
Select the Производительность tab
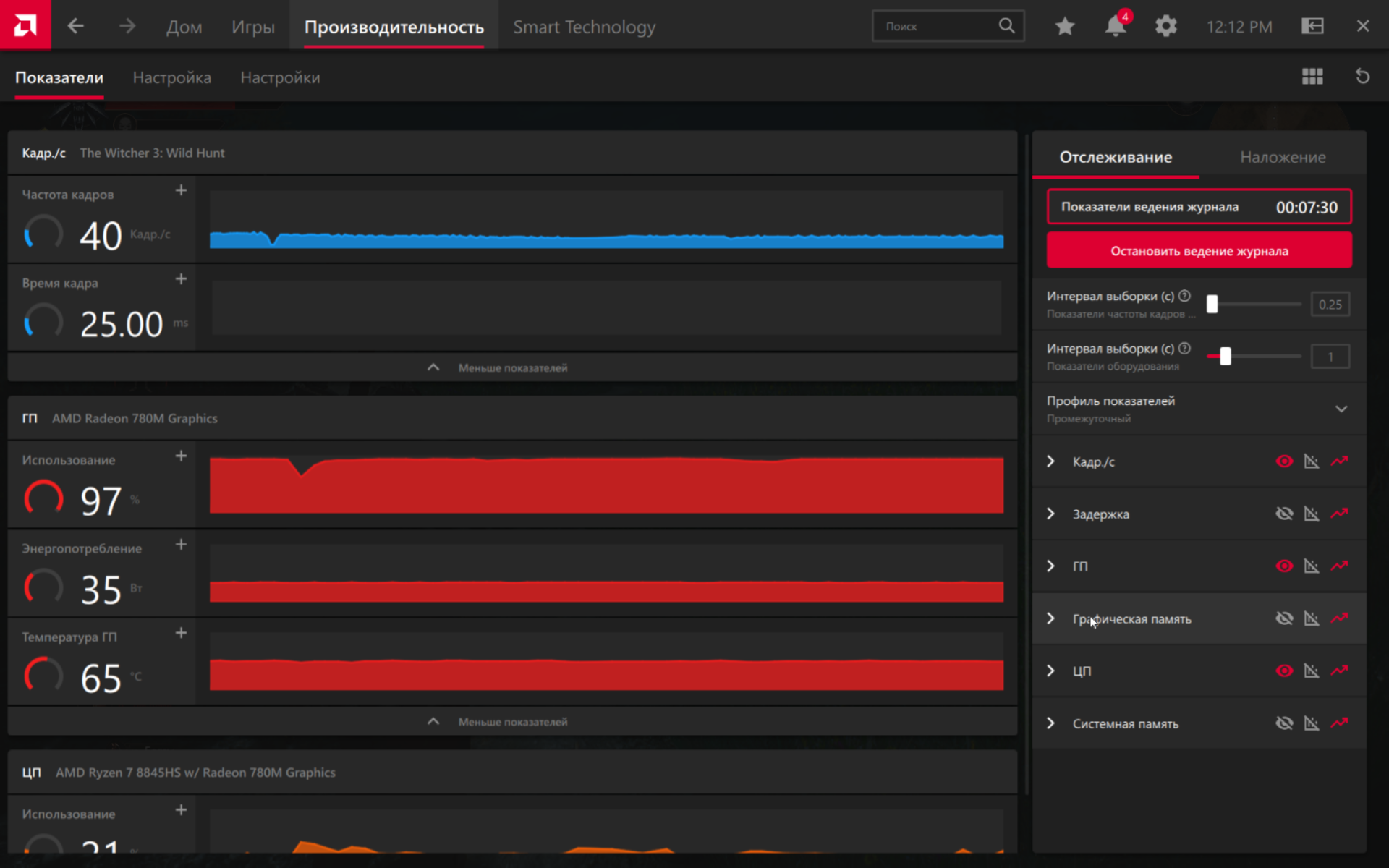(x=394, y=27)
